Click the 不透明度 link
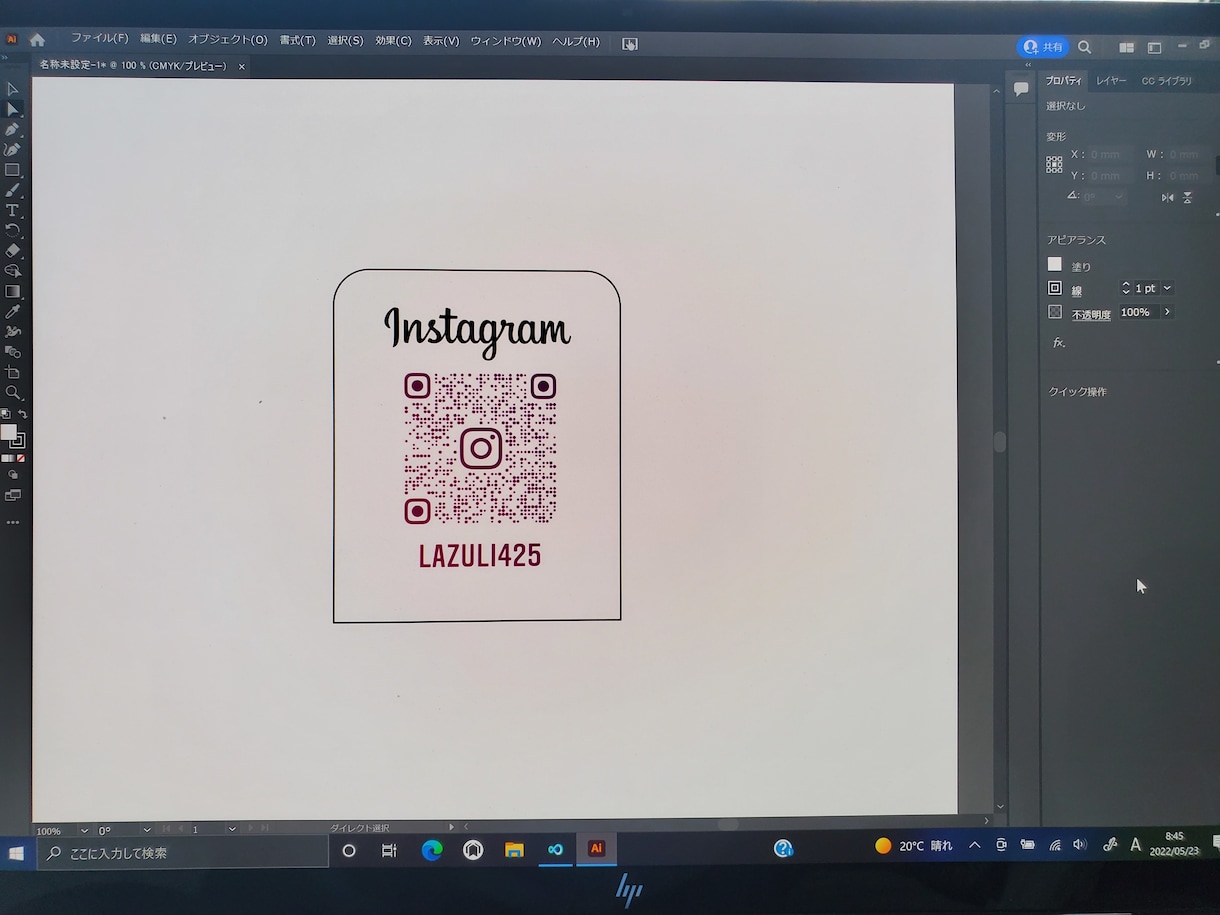This screenshot has height=915, width=1220. coord(1091,315)
